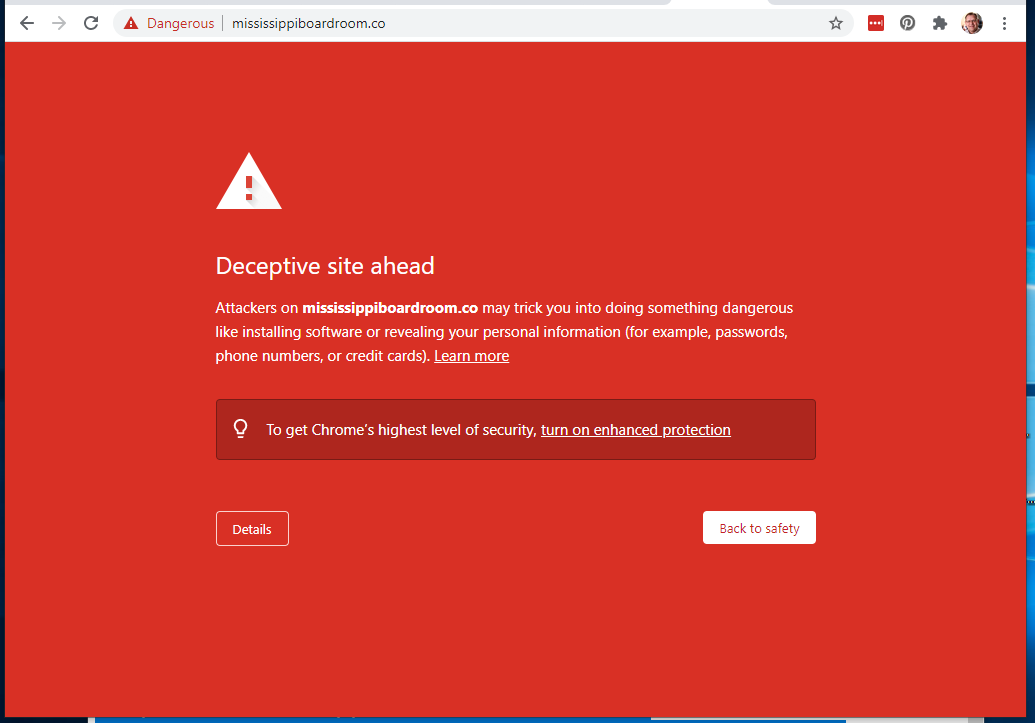Click the lightbulb tip icon
The width and height of the screenshot is (1035, 723).
pos(240,429)
